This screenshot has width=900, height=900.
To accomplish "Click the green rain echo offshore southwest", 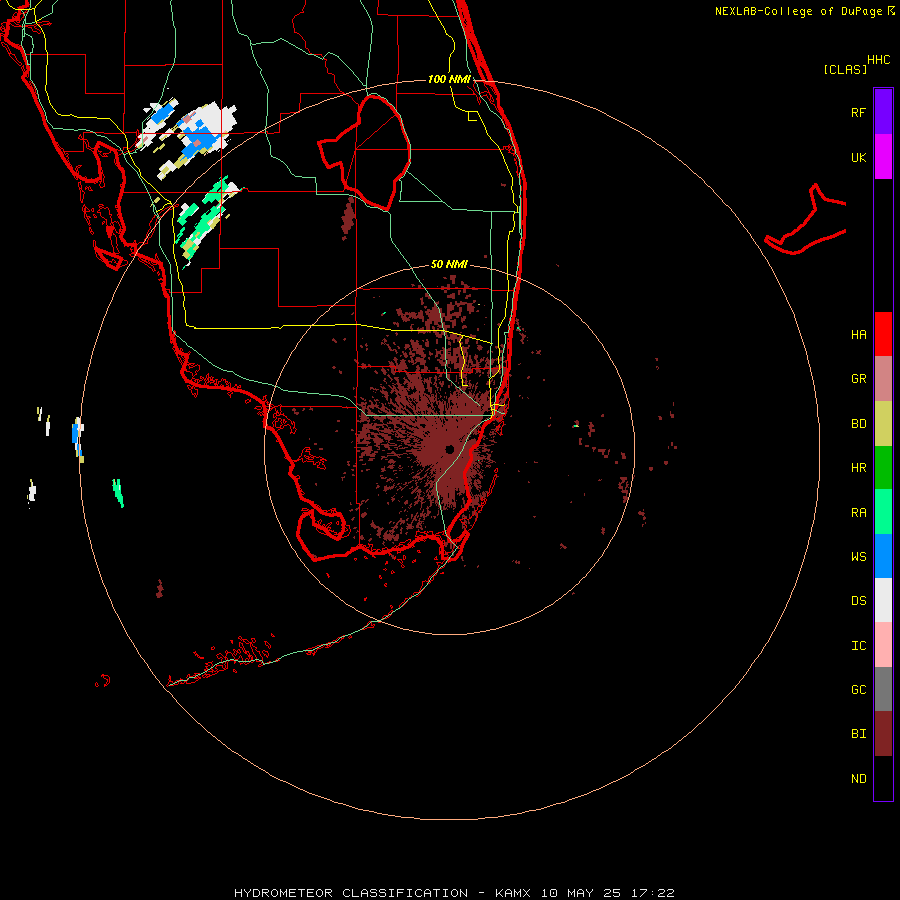I will pos(118,493).
